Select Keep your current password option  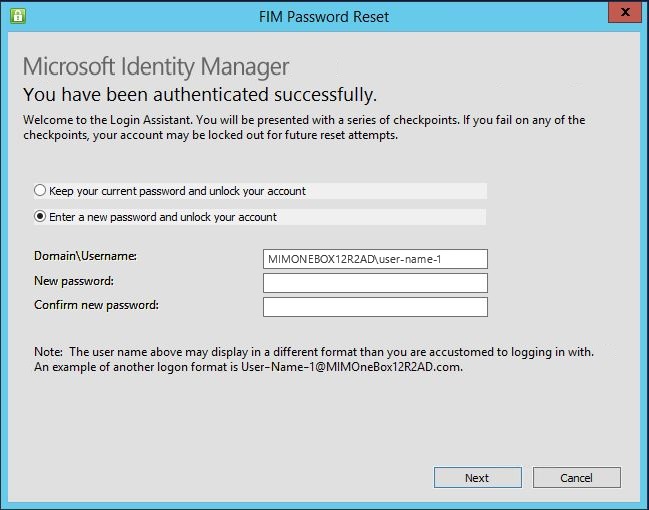40,191
